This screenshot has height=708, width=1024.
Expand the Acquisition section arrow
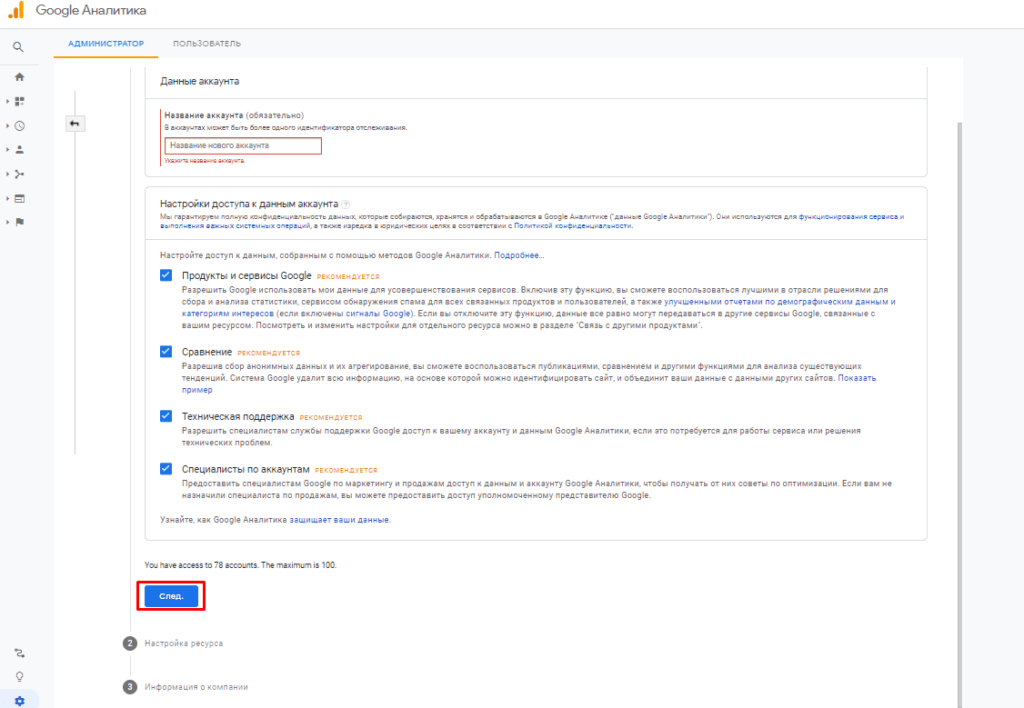pyautogui.click(x=7, y=174)
